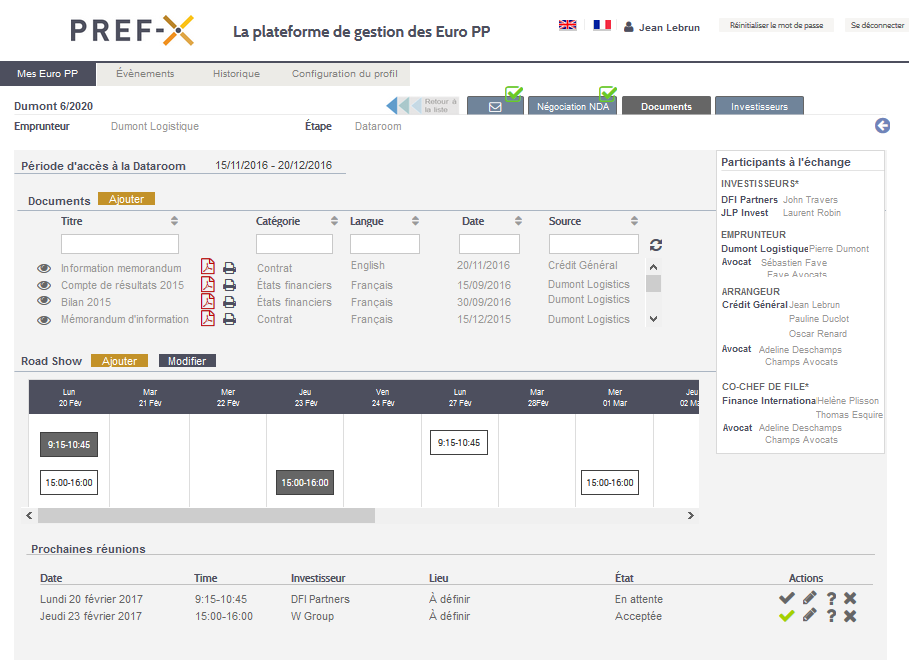
Task: Open question mark for DFI Partners meeting
Action: [831, 599]
